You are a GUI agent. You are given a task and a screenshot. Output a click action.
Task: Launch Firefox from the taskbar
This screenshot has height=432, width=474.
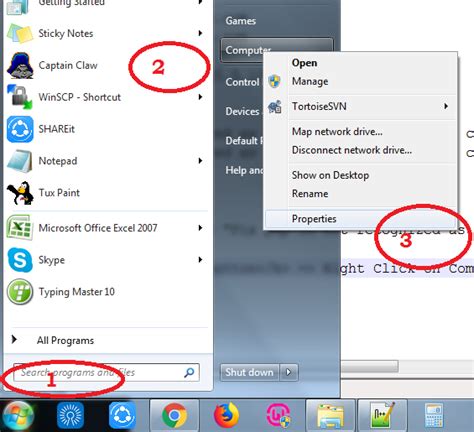point(226,415)
